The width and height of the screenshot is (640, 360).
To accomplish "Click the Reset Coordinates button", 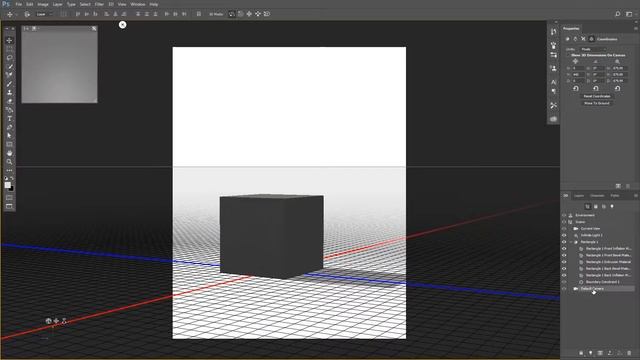I will point(597,96).
